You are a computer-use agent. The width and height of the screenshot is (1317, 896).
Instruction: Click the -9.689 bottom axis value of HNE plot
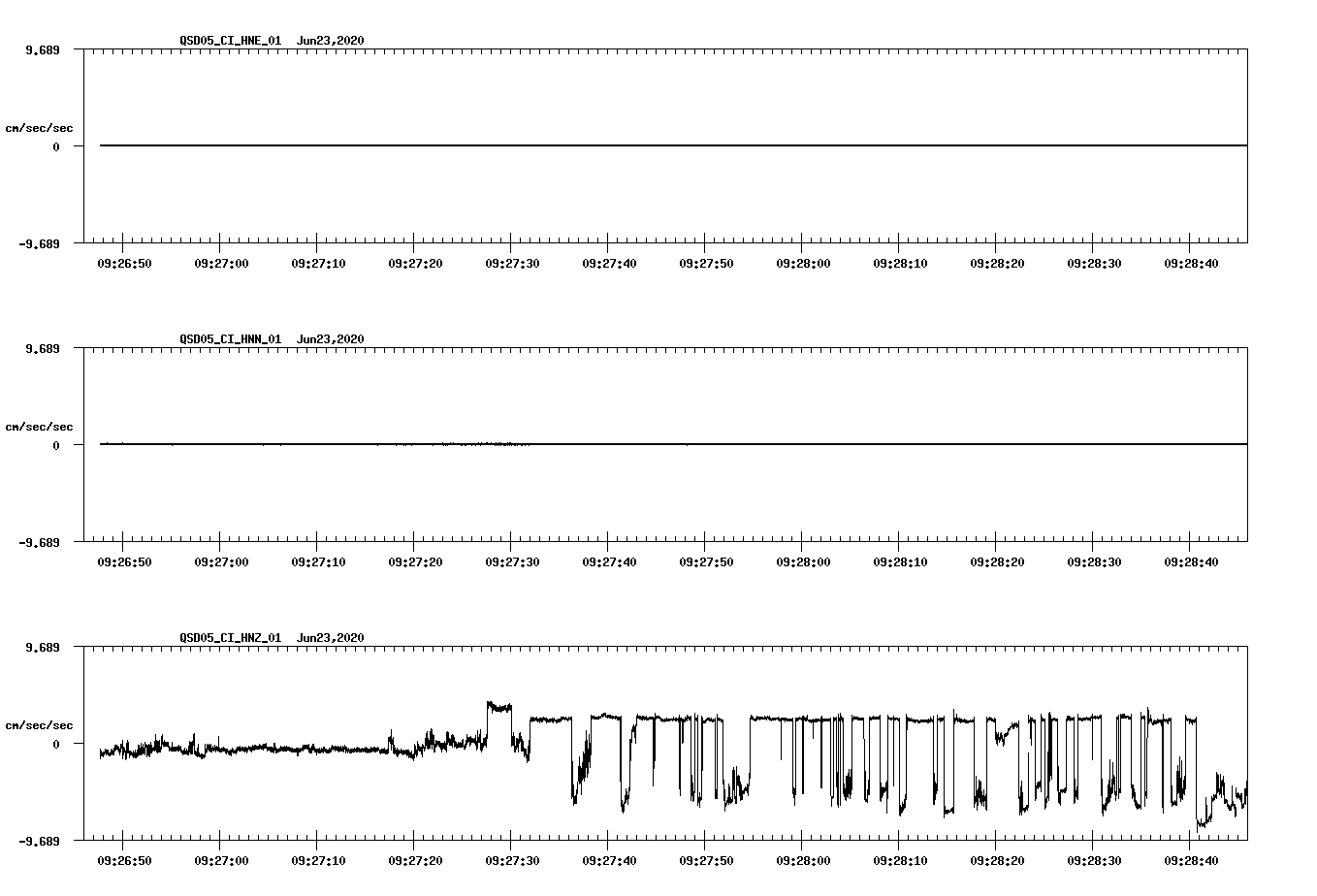(39, 244)
